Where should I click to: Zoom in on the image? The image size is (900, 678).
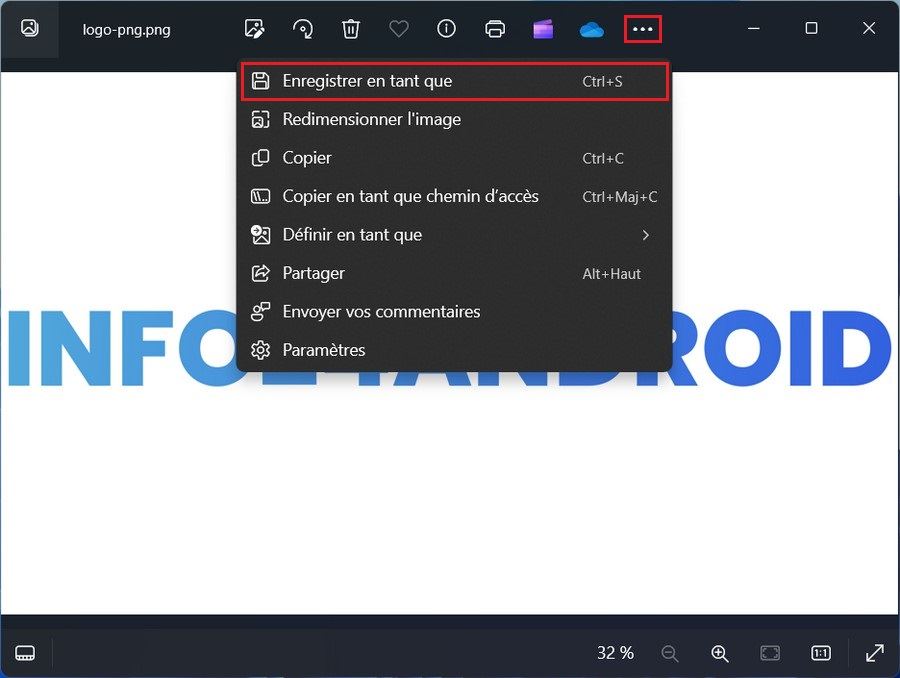click(719, 653)
